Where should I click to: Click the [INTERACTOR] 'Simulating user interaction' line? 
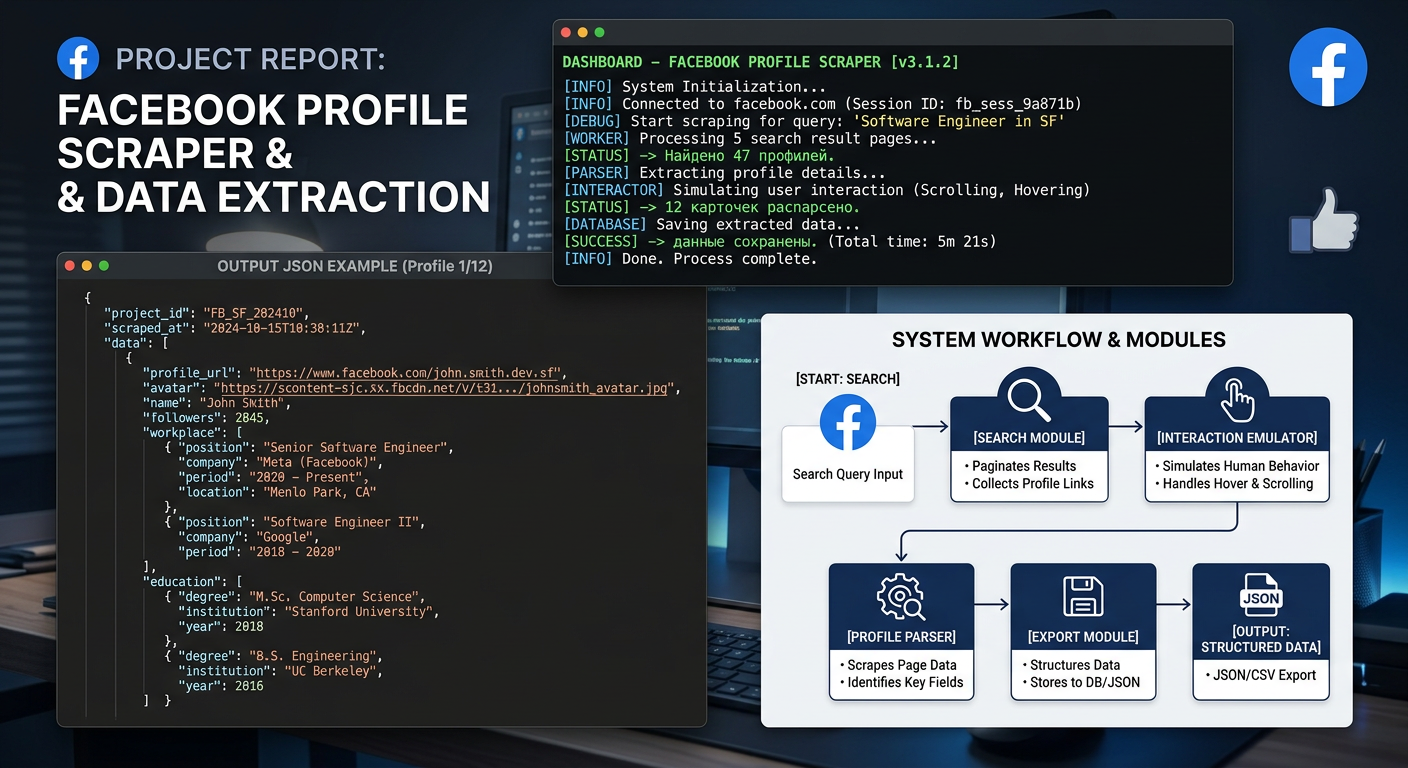point(827,190)
